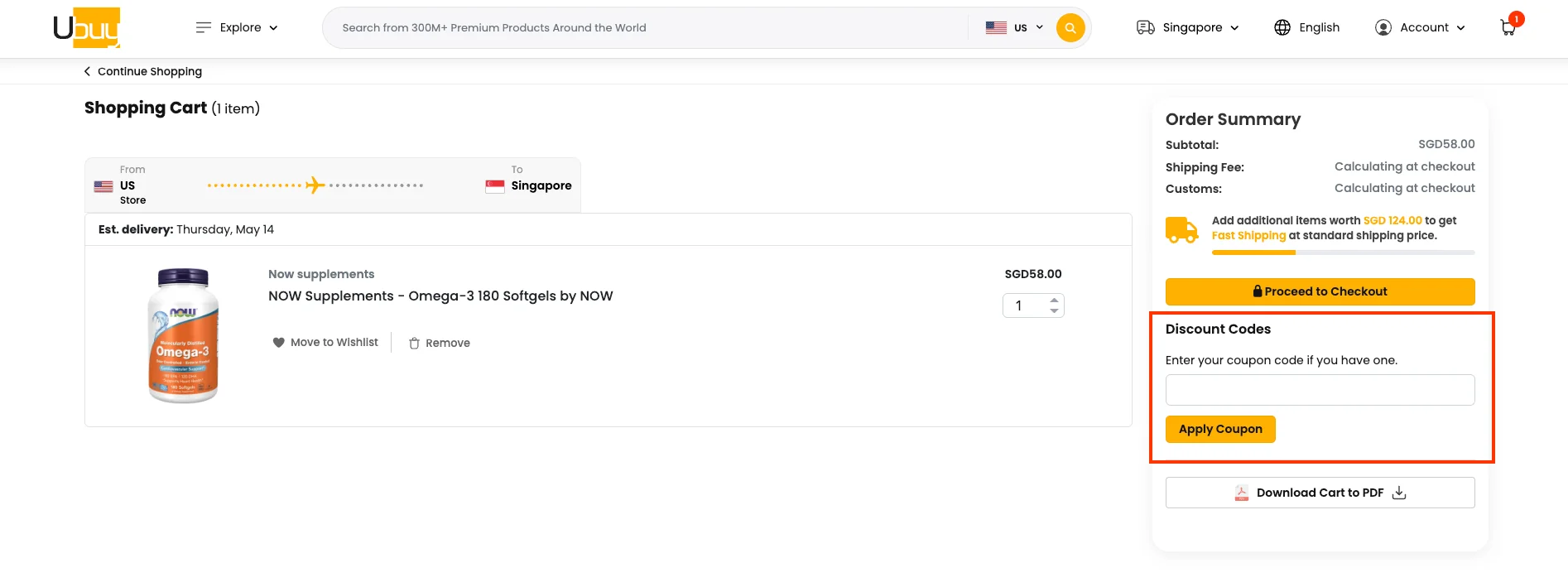The height and width of the screenshot is (582, 1568).
Task: Open the US store selector dropdown
Action: coord(1014,27)
